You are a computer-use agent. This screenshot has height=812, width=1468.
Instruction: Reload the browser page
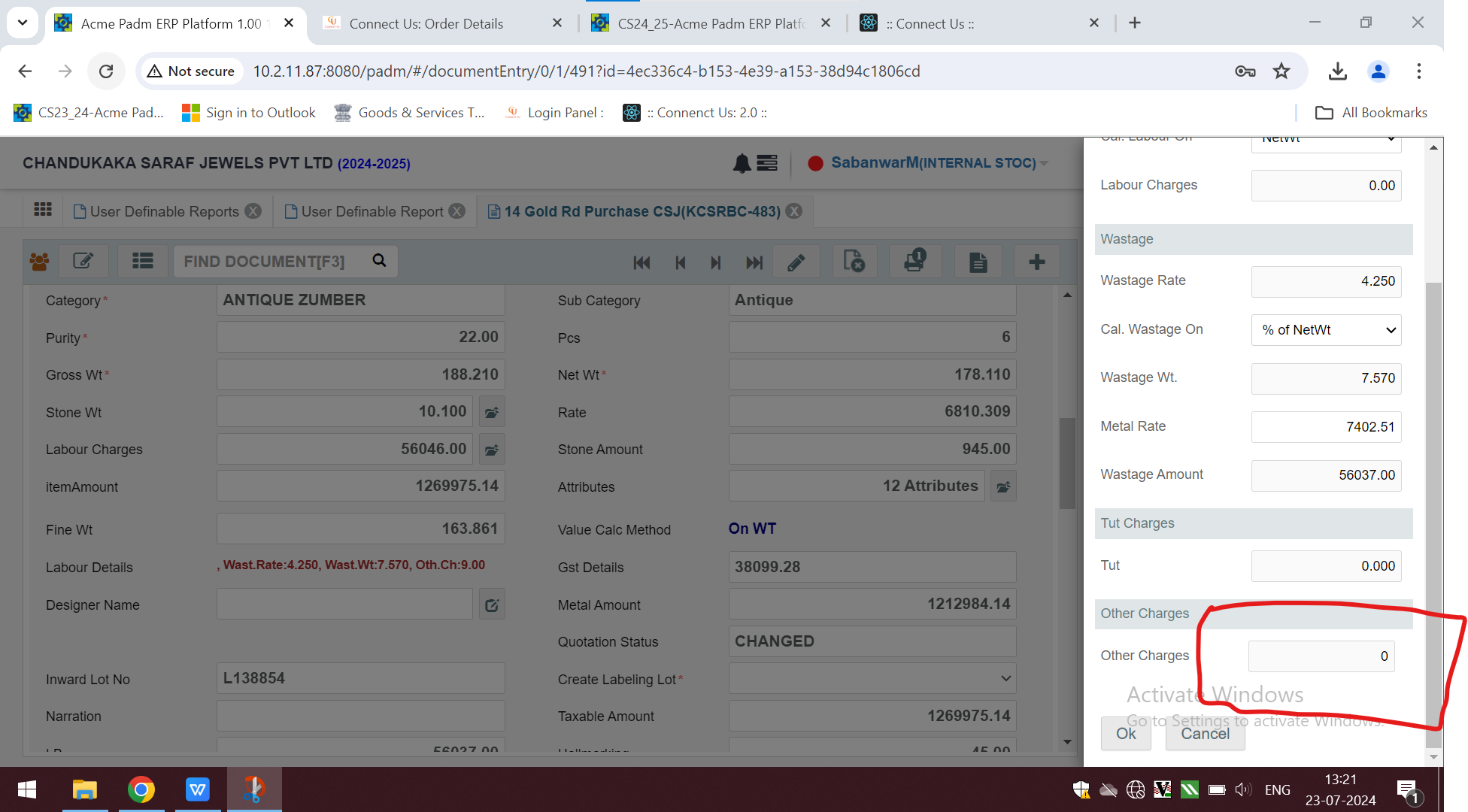click(106, 71)
